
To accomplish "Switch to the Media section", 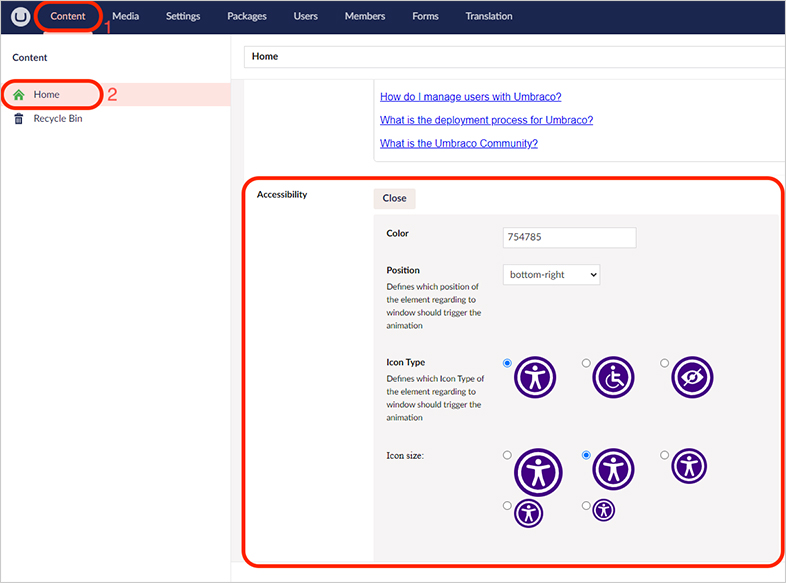I will (x=125, y=17).
